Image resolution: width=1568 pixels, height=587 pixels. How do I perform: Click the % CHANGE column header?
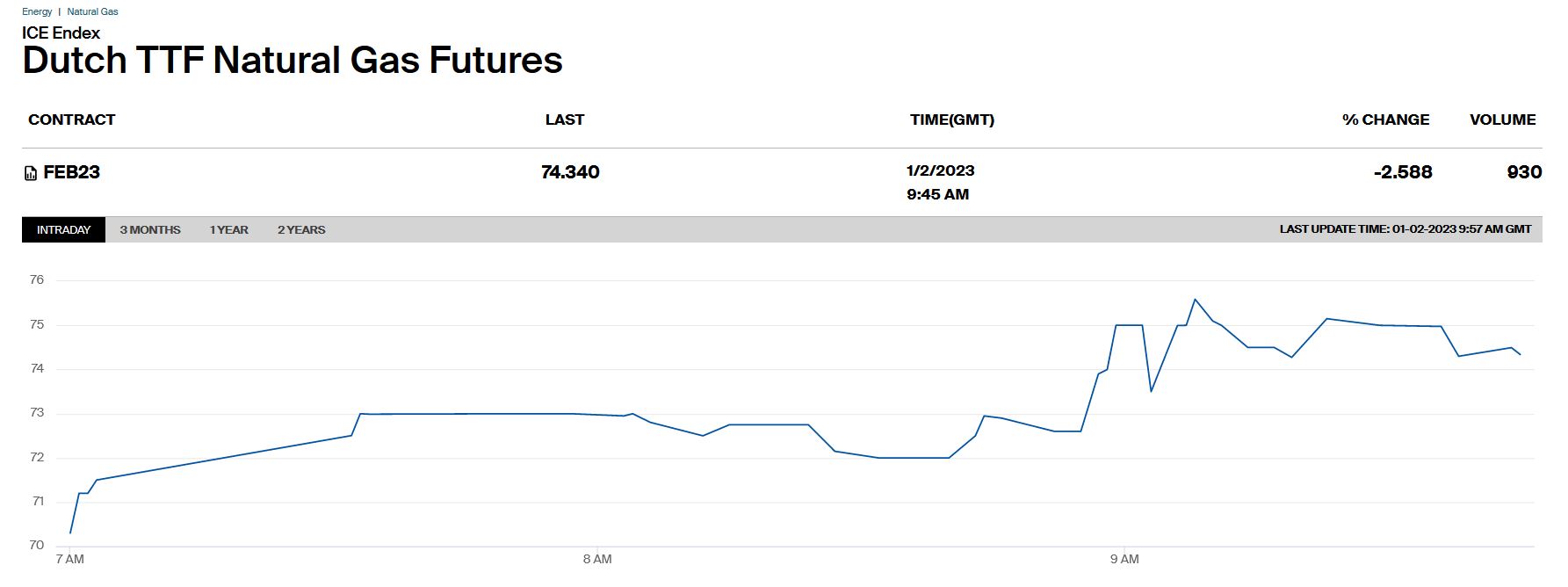[x=1385, y=120]
